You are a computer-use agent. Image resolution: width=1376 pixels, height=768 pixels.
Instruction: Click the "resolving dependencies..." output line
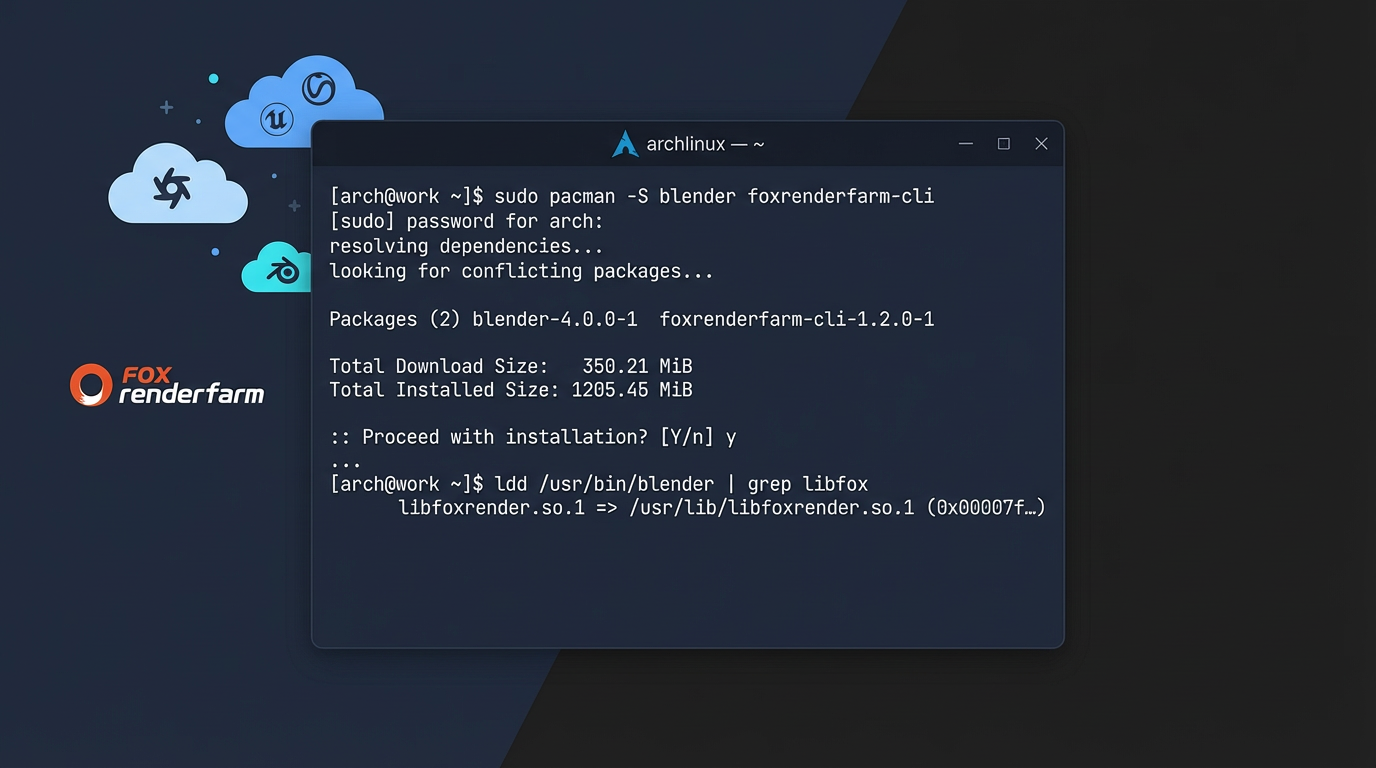pyautogui.click(x=466, y=246)
